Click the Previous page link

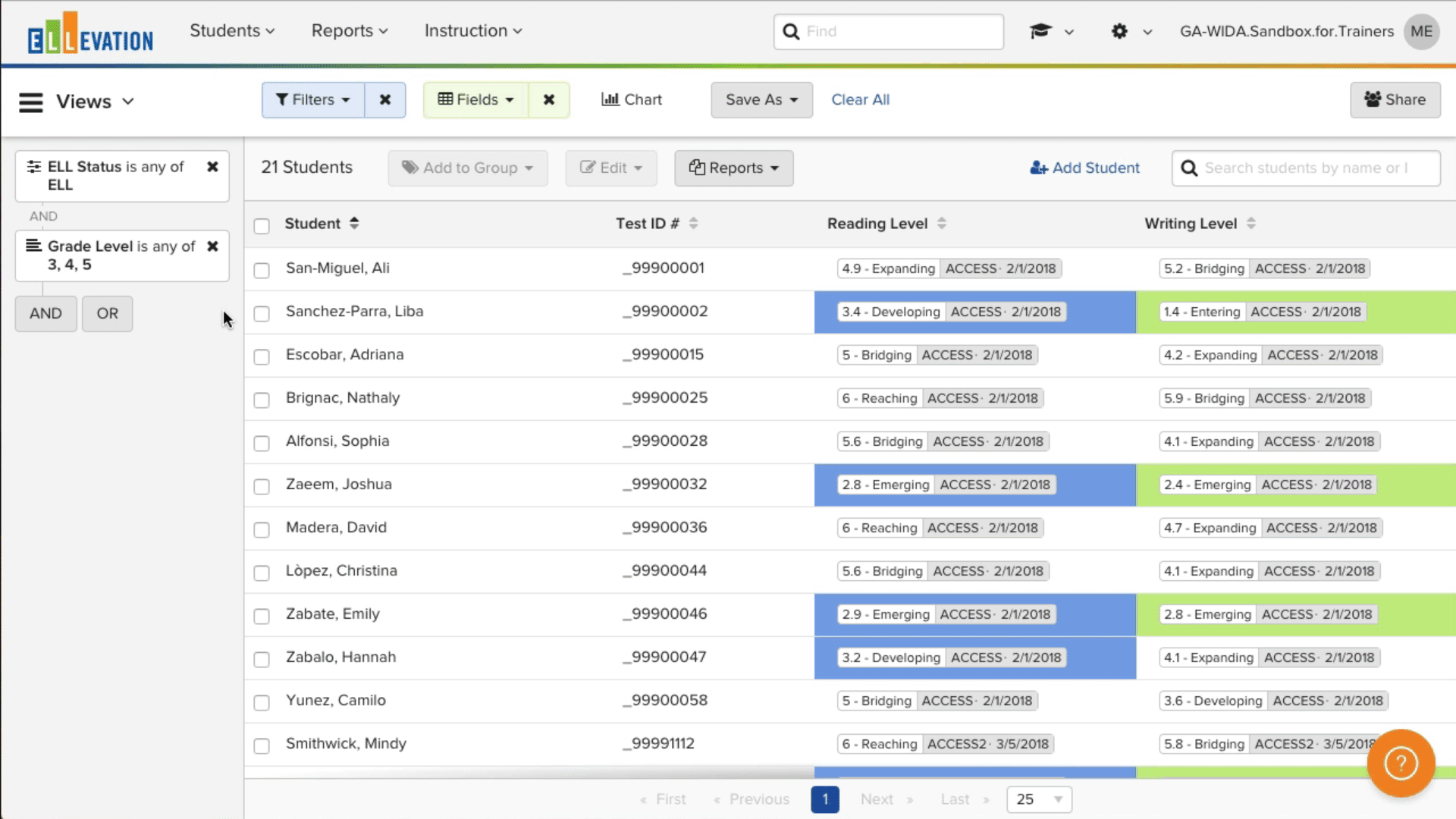[752, 799]
